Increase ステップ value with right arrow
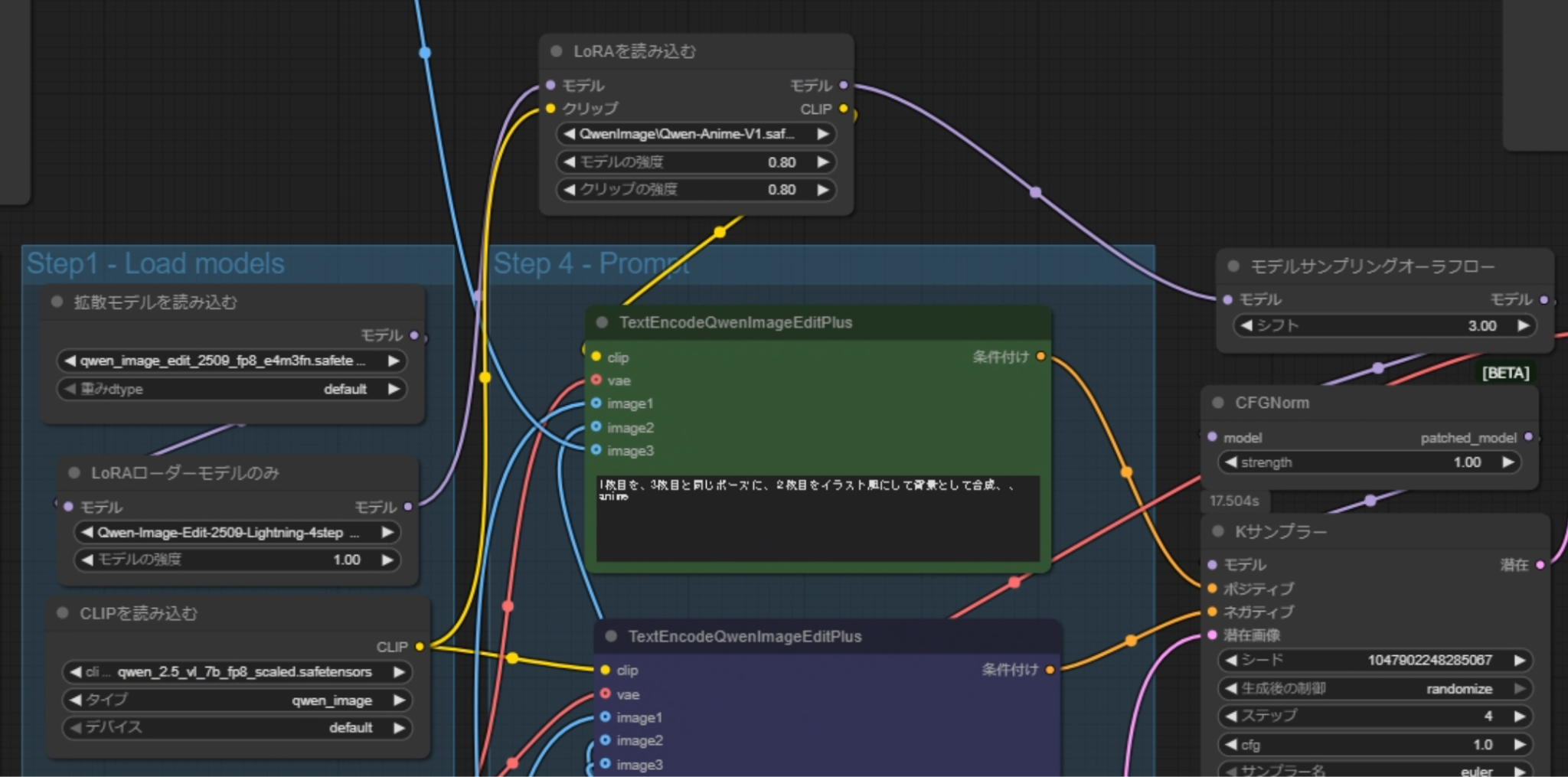 1520,716
